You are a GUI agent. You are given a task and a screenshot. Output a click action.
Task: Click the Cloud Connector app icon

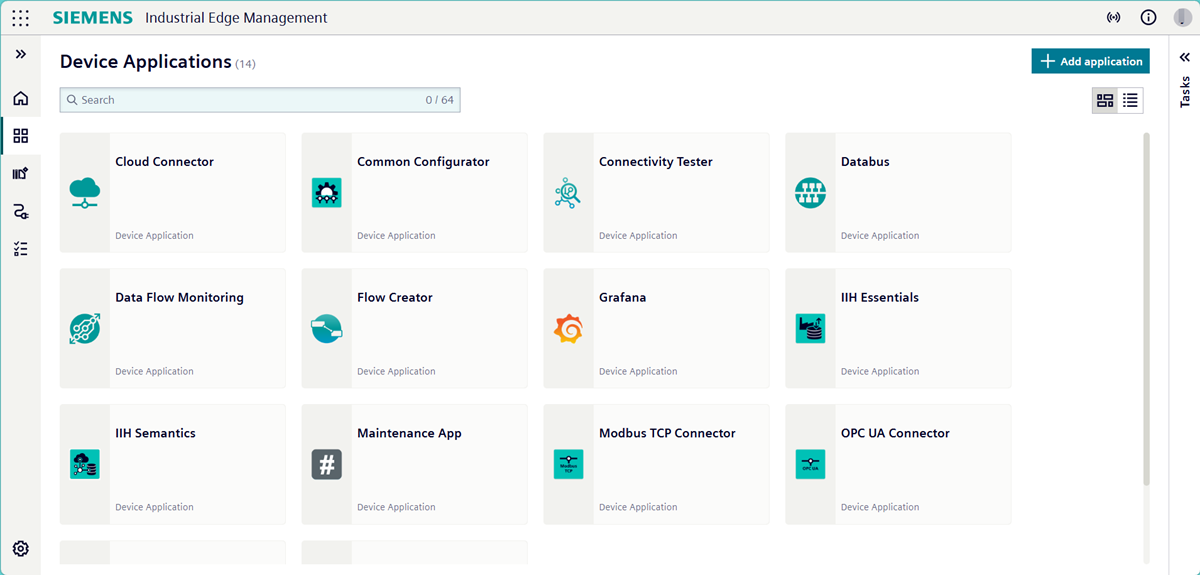click(85, 193)
